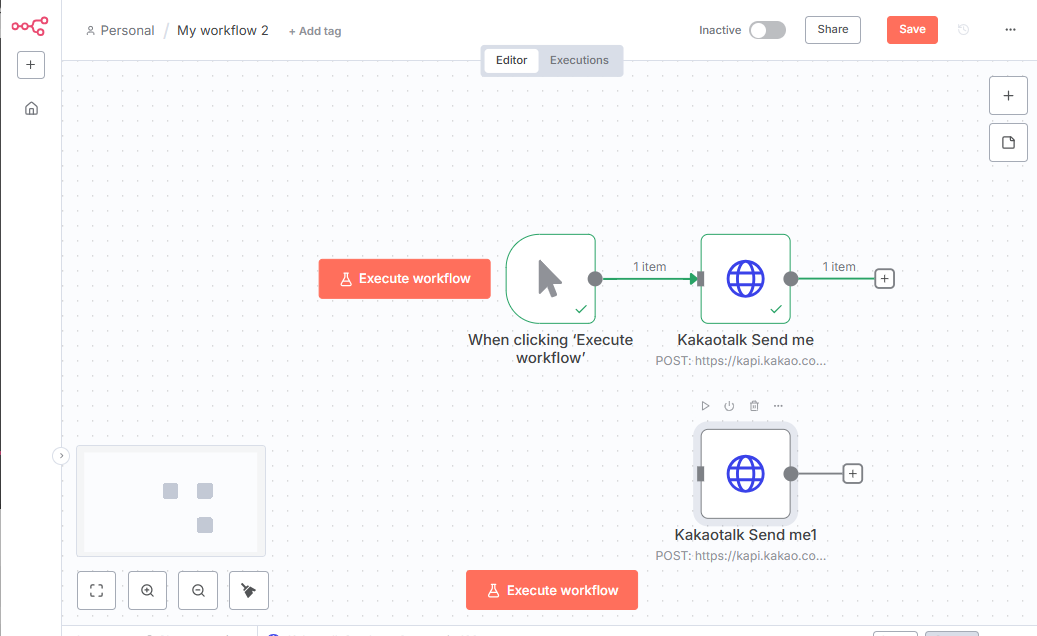
Task: Open the Personal project breadcrumb
Action: coord(120,30)
